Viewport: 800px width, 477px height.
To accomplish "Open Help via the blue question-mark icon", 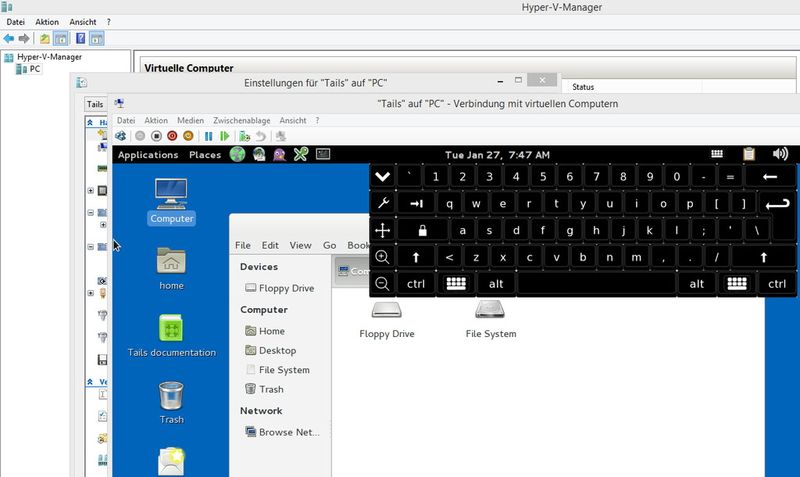I will tap(81, 38).
